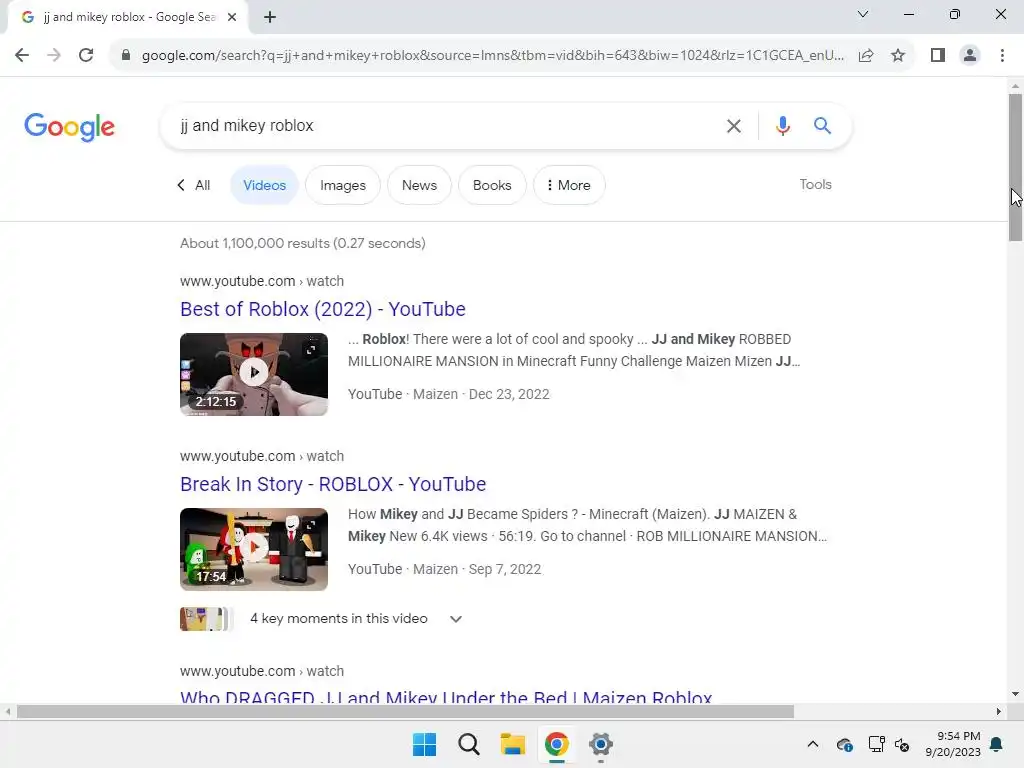The image size is (1024, 768).
Task: Reload the page with the refresh icon
Action: (86, 55)
